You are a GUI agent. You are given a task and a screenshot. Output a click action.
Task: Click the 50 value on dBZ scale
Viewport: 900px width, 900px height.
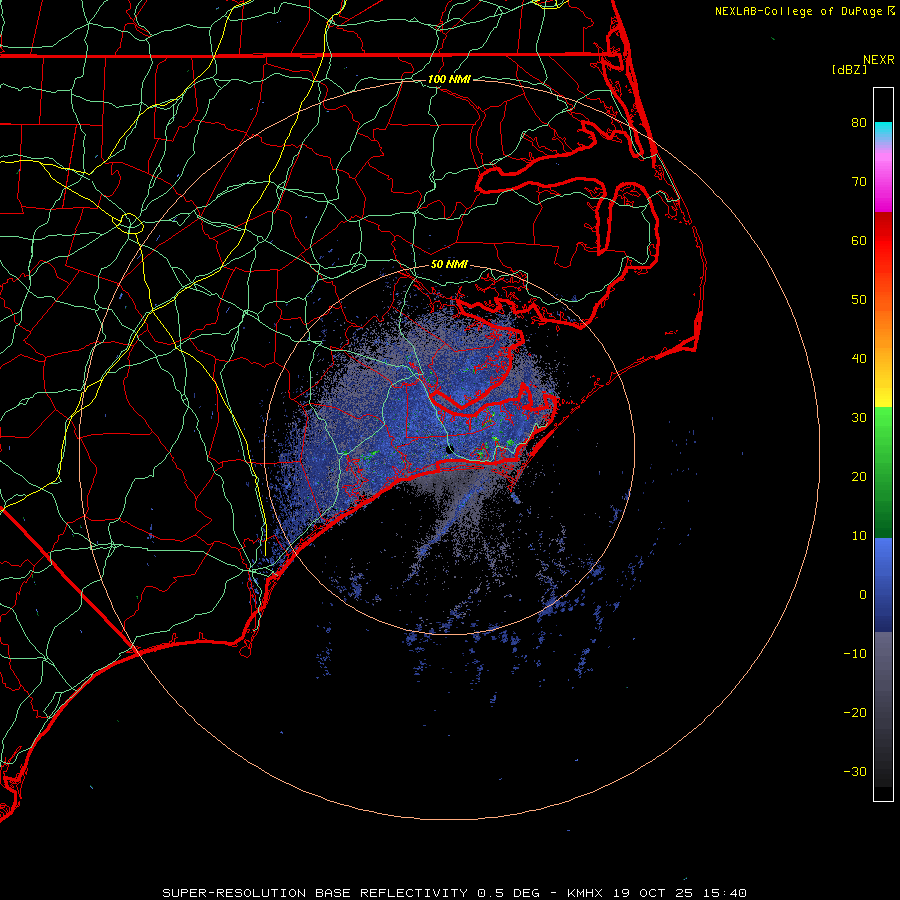[859, 300]
